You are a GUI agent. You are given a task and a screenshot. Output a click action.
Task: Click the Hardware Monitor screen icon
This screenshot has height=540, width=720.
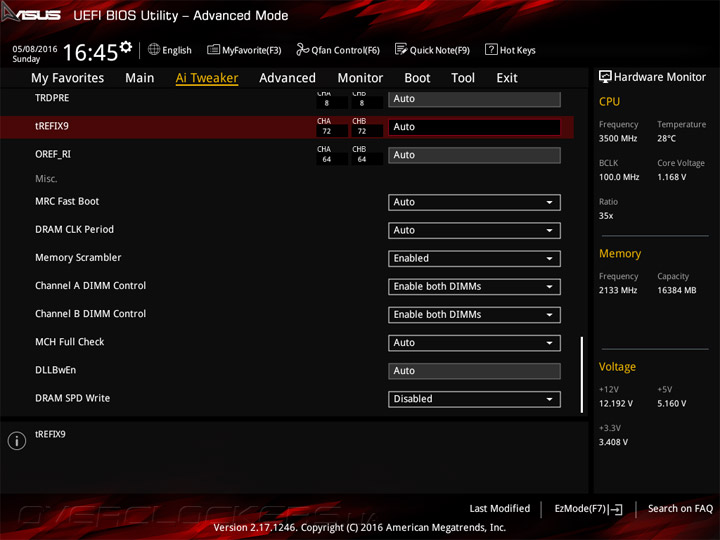tap(605, 77)
